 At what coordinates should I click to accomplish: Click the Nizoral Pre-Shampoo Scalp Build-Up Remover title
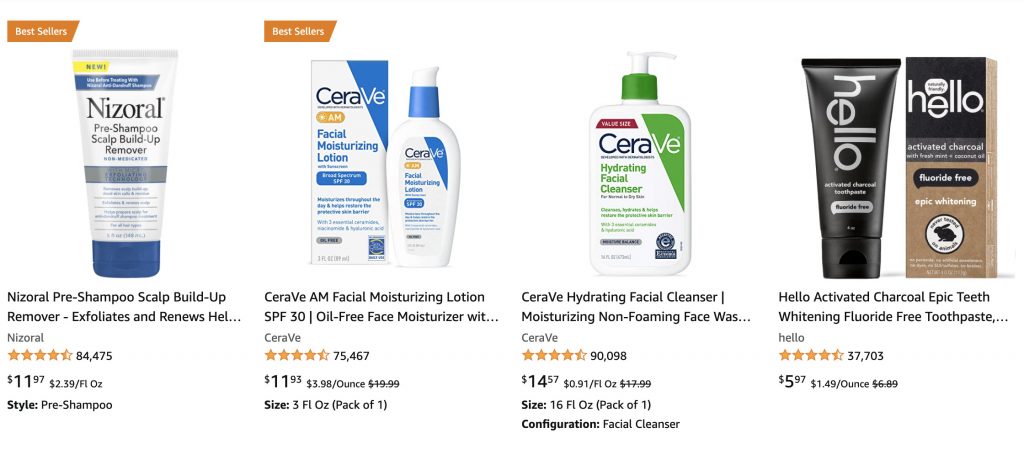[x=124, y=307]
